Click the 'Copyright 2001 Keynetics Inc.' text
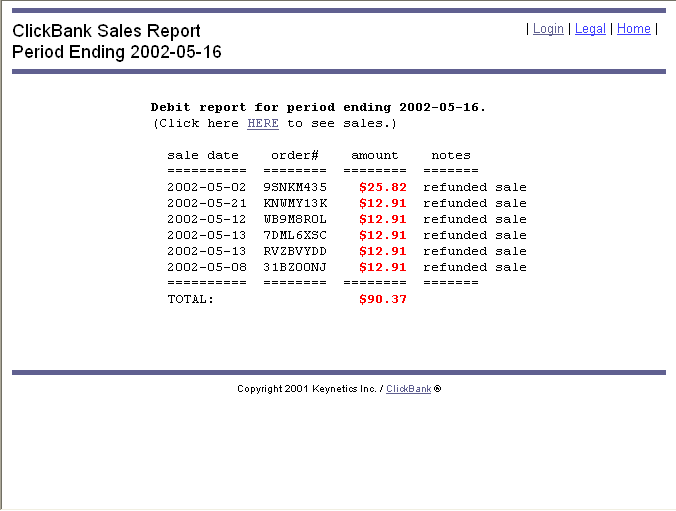Screen dimensions: 676x511 pyautogui.click(x=307, y=389)
